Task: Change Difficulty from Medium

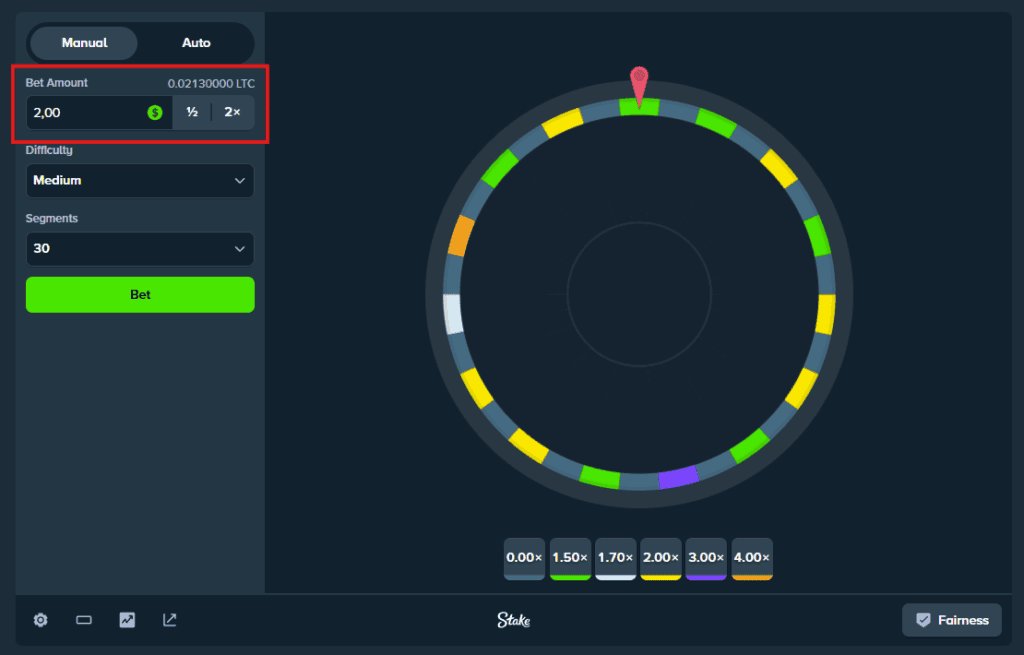Action: coord(139,180)
